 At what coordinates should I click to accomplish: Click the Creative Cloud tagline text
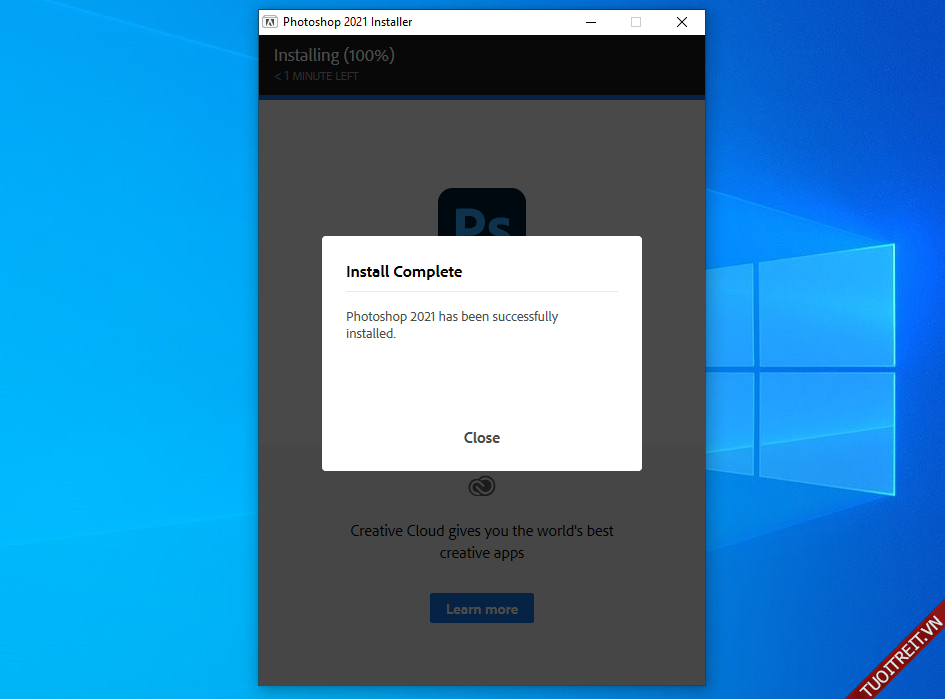click(x=481, y=542)
